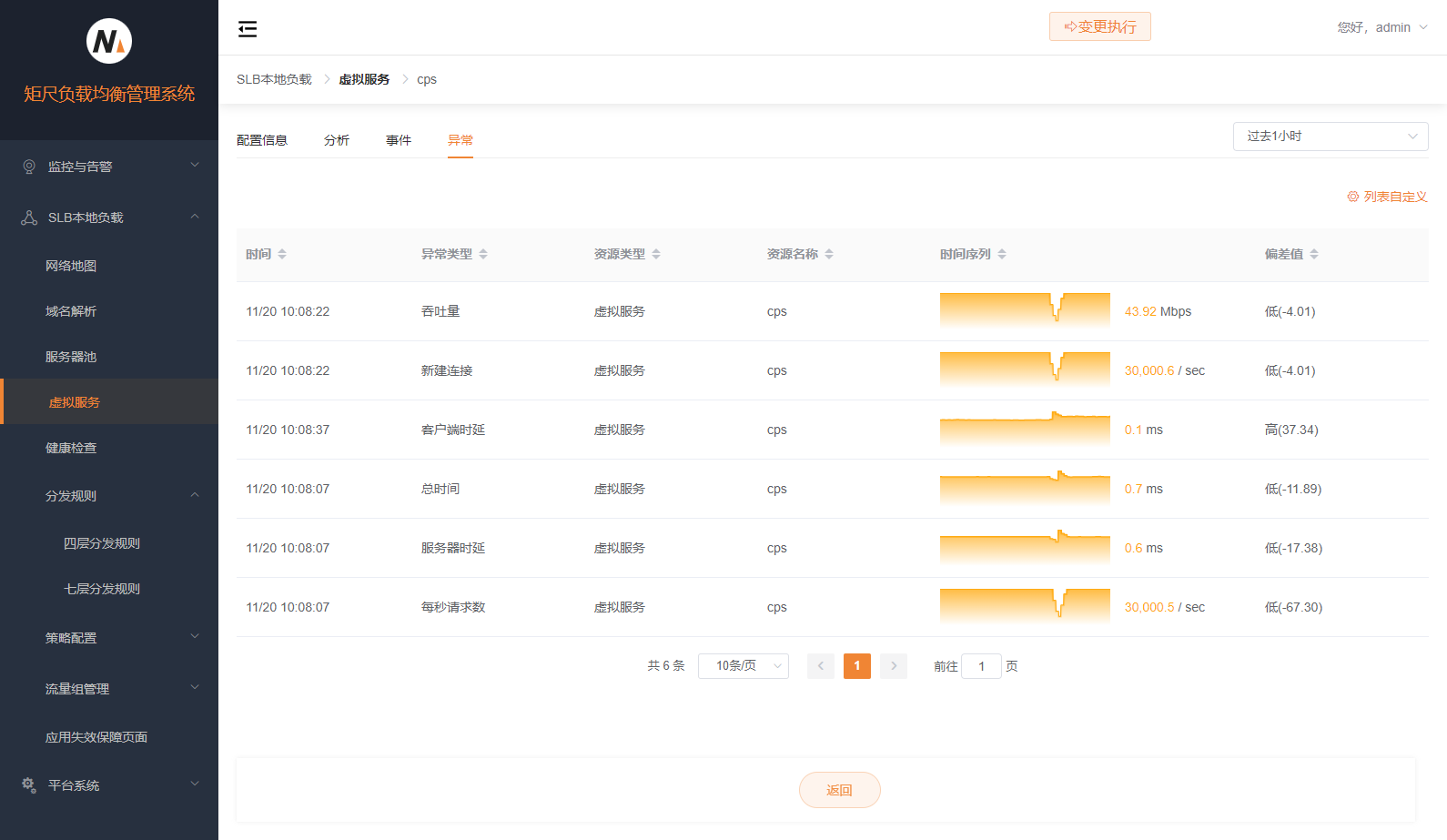The height and width of the screenshot is (840, 1447).
Task: Click the 吞吐量 time series sparkline
Action: (1025, 310)
